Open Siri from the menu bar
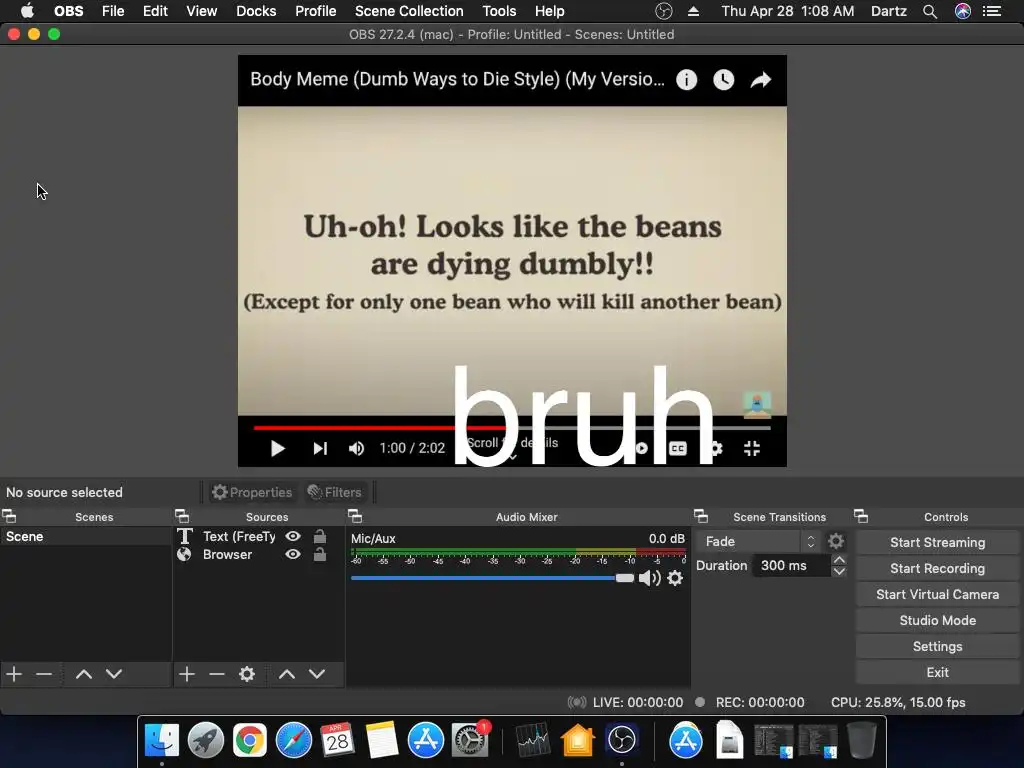Image resolution: width=1024 pixels, height=768 pixels. (963, 11)
